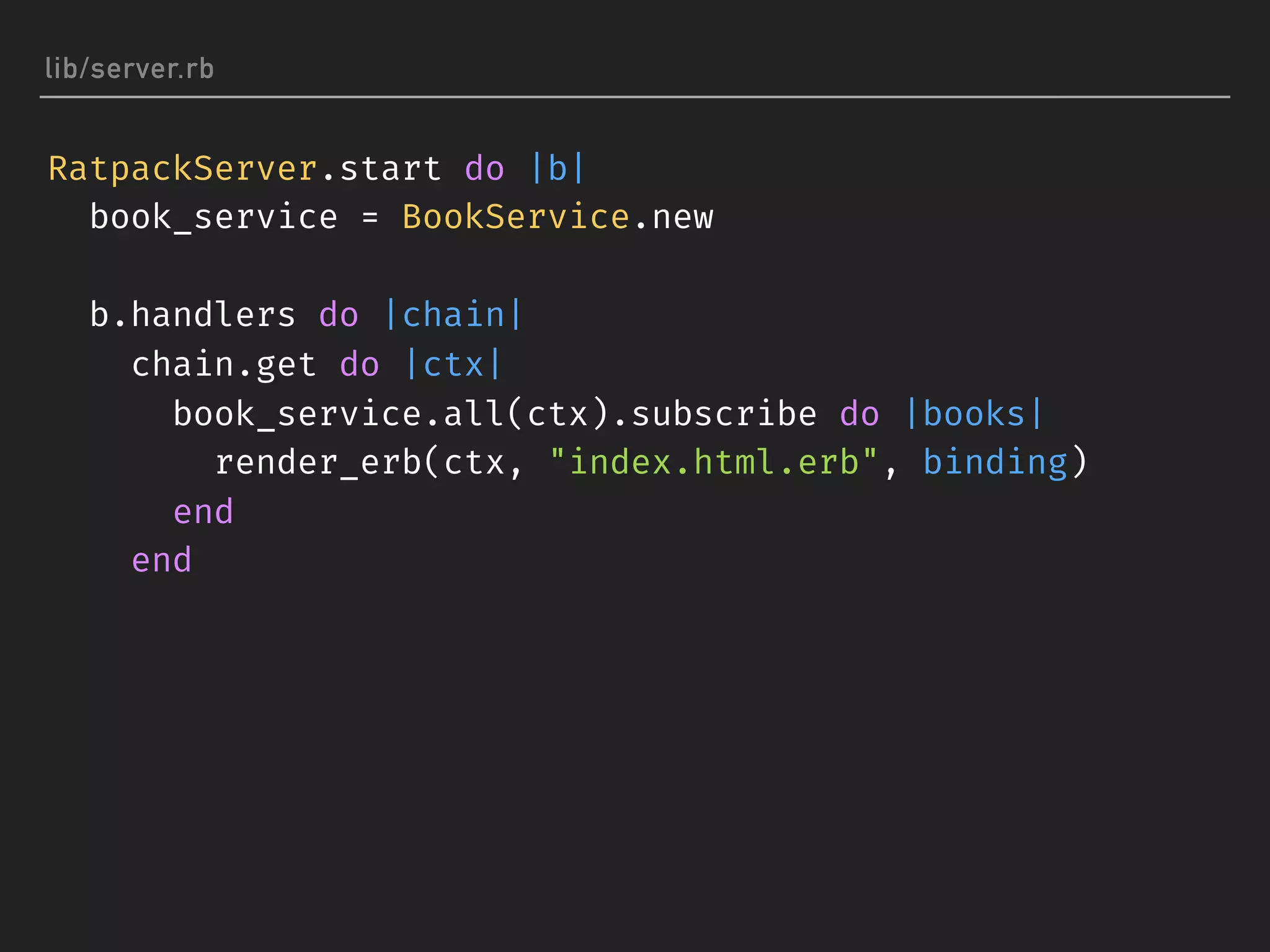
Task: Click the binding keyword
Action: 995,463
